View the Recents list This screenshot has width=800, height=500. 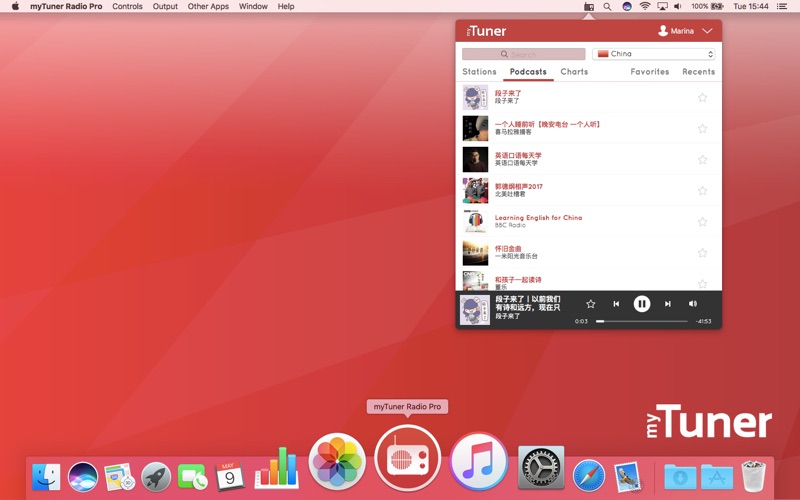click(698, 72)
